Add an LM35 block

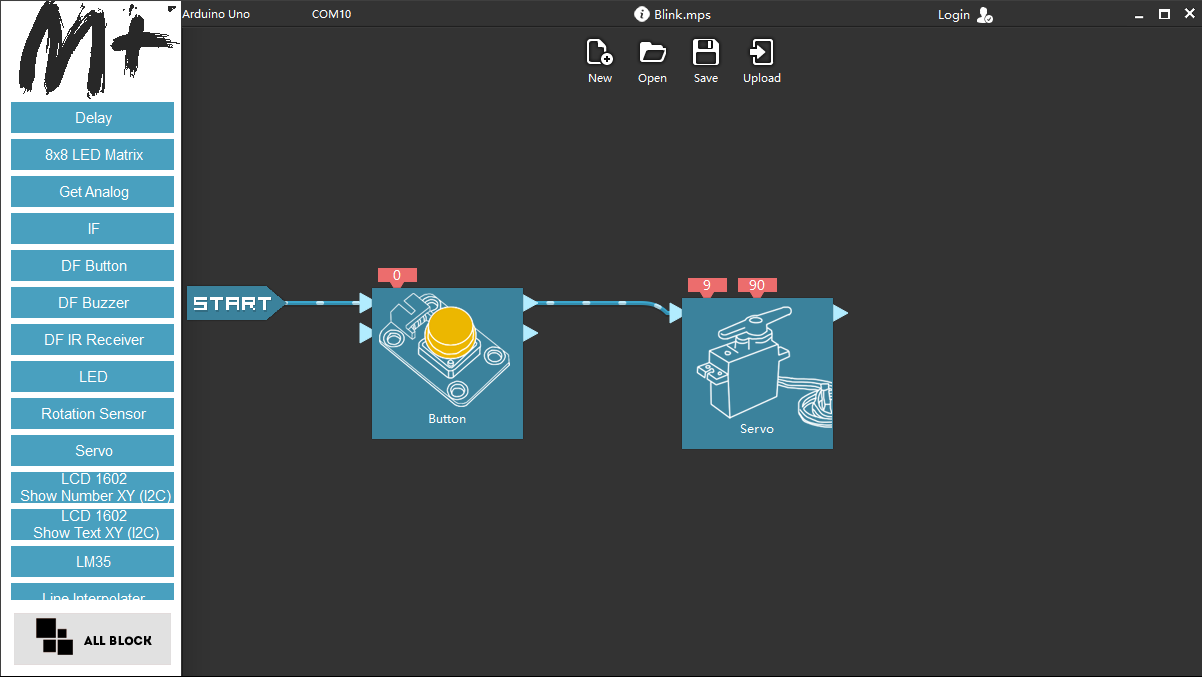pos(93,562)
